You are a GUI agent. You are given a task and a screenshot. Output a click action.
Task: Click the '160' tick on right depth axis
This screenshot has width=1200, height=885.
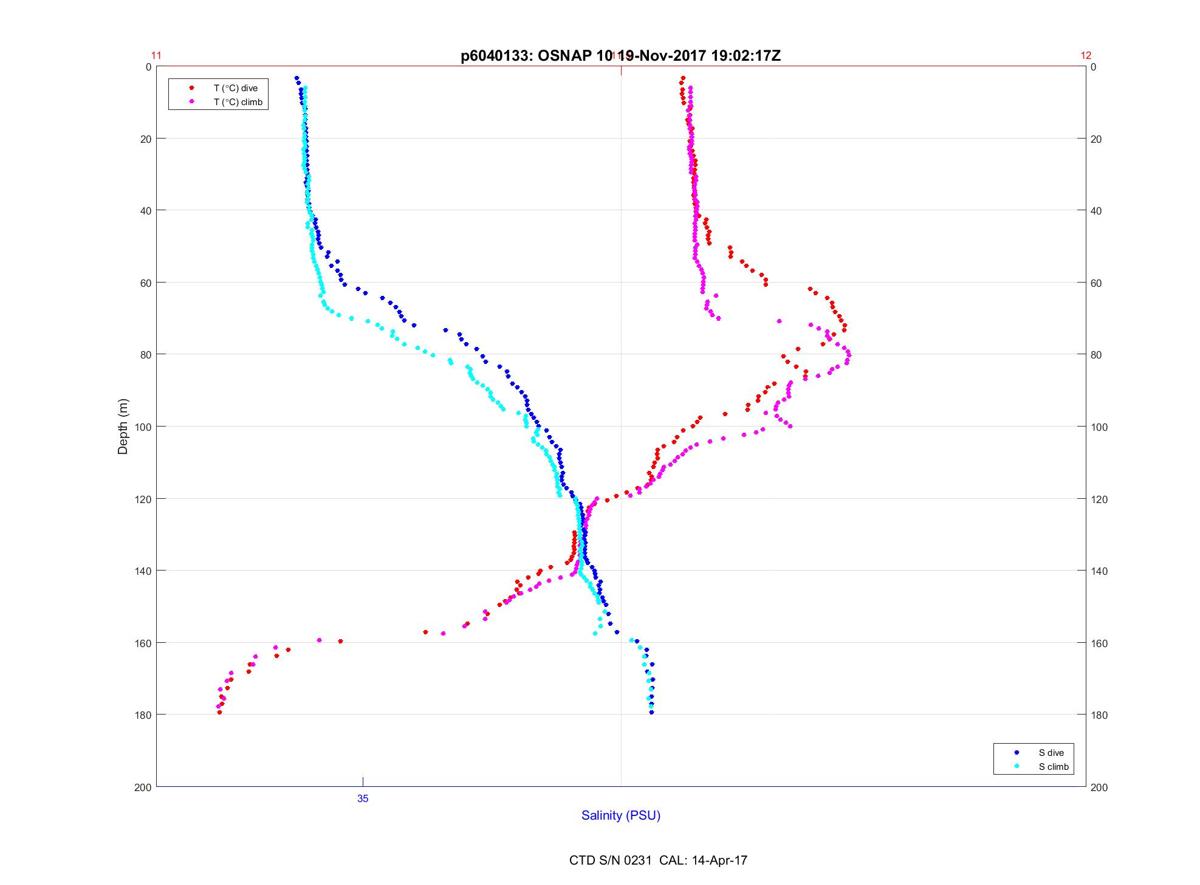point(1101,643)
